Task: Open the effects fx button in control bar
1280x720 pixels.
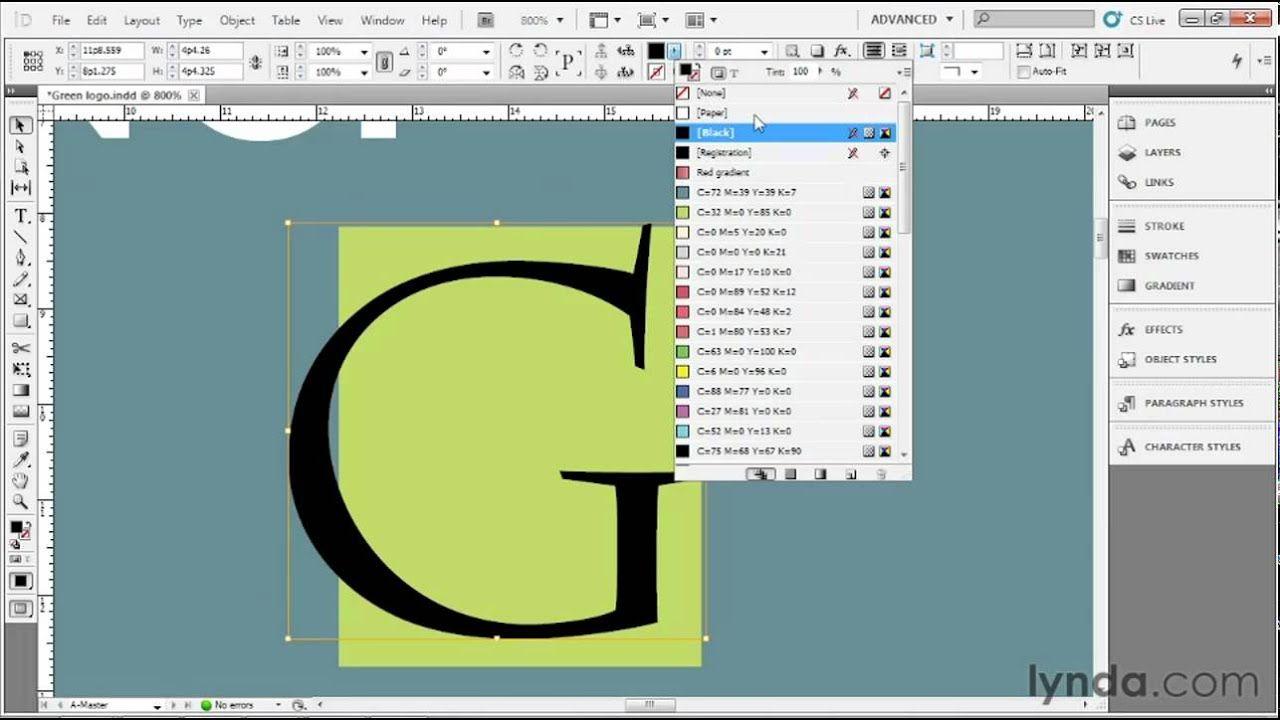Action: [841, 51]
